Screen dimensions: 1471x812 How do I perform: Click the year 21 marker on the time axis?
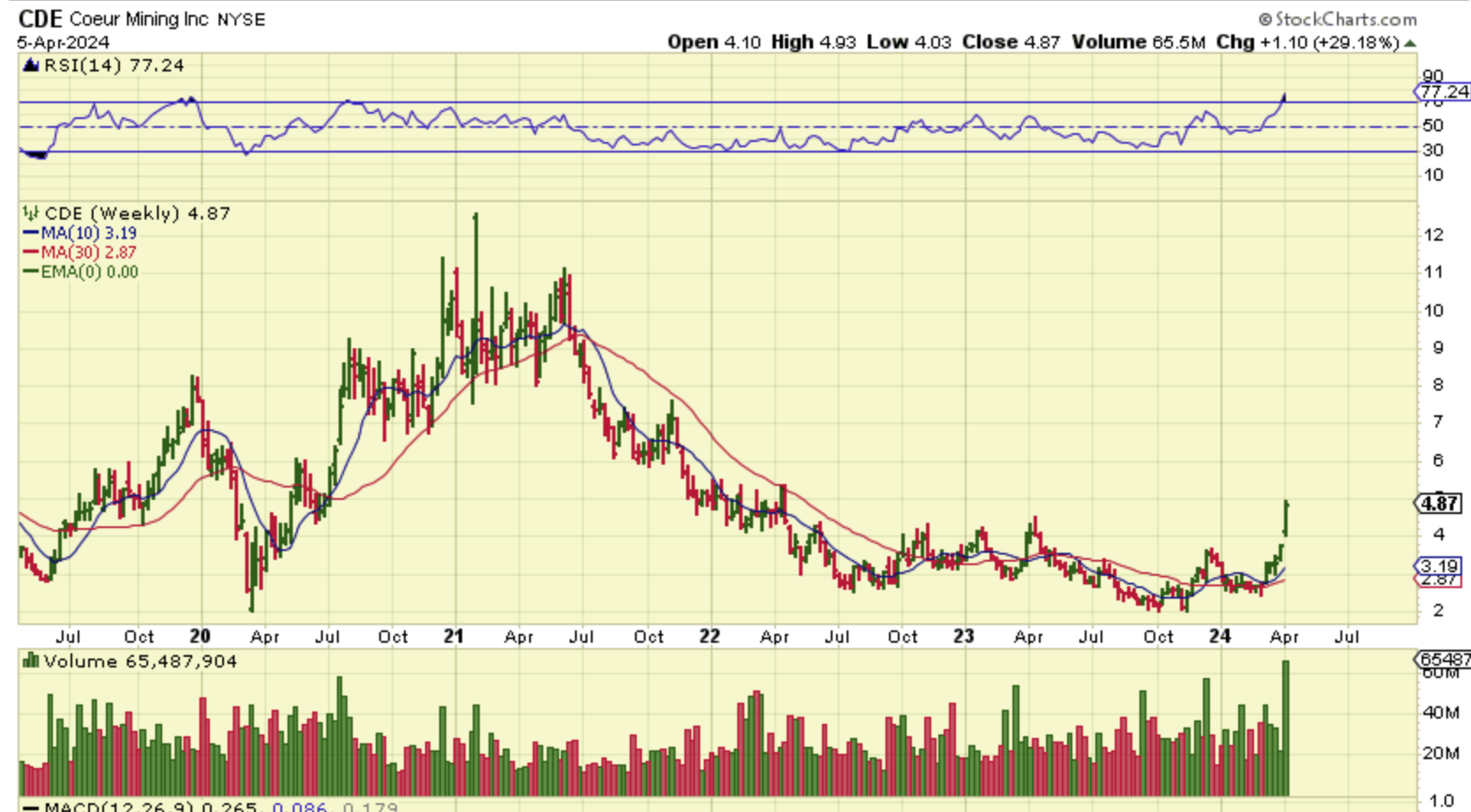pos(453,636)
